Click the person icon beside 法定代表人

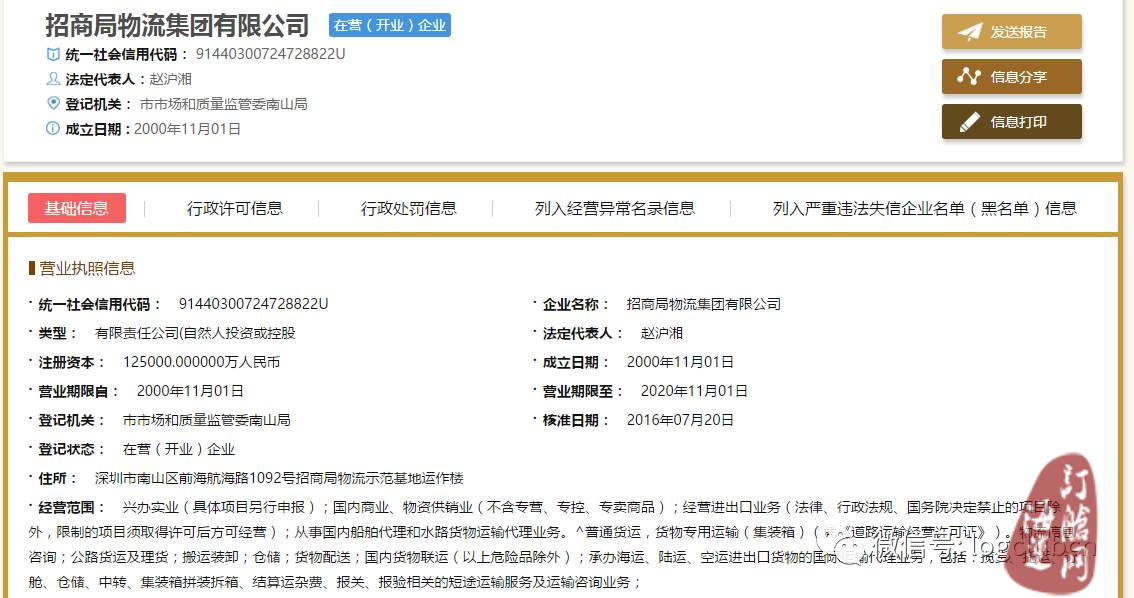53,79
